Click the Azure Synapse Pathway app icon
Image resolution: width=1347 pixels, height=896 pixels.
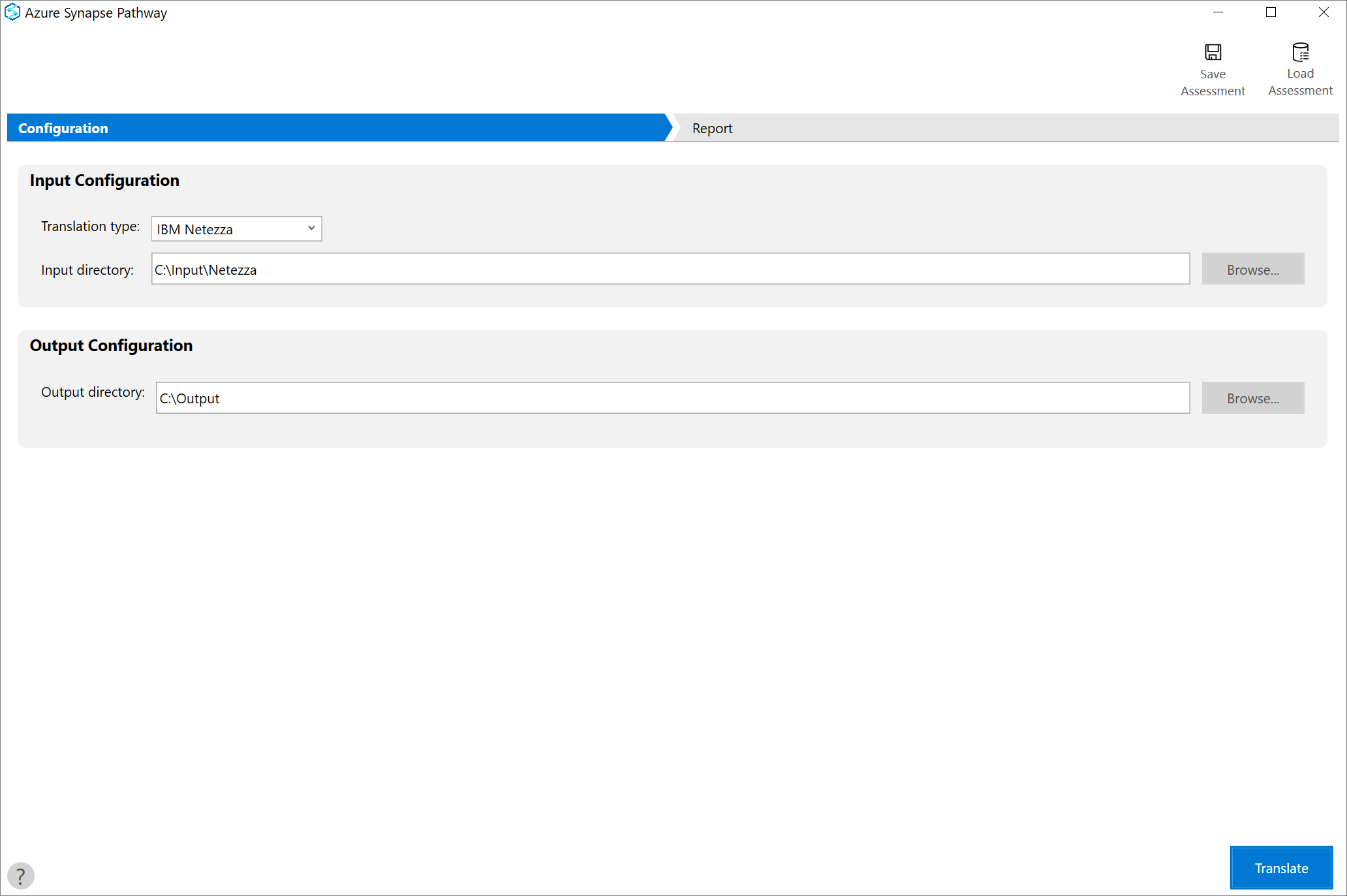(x=11, y=13)
